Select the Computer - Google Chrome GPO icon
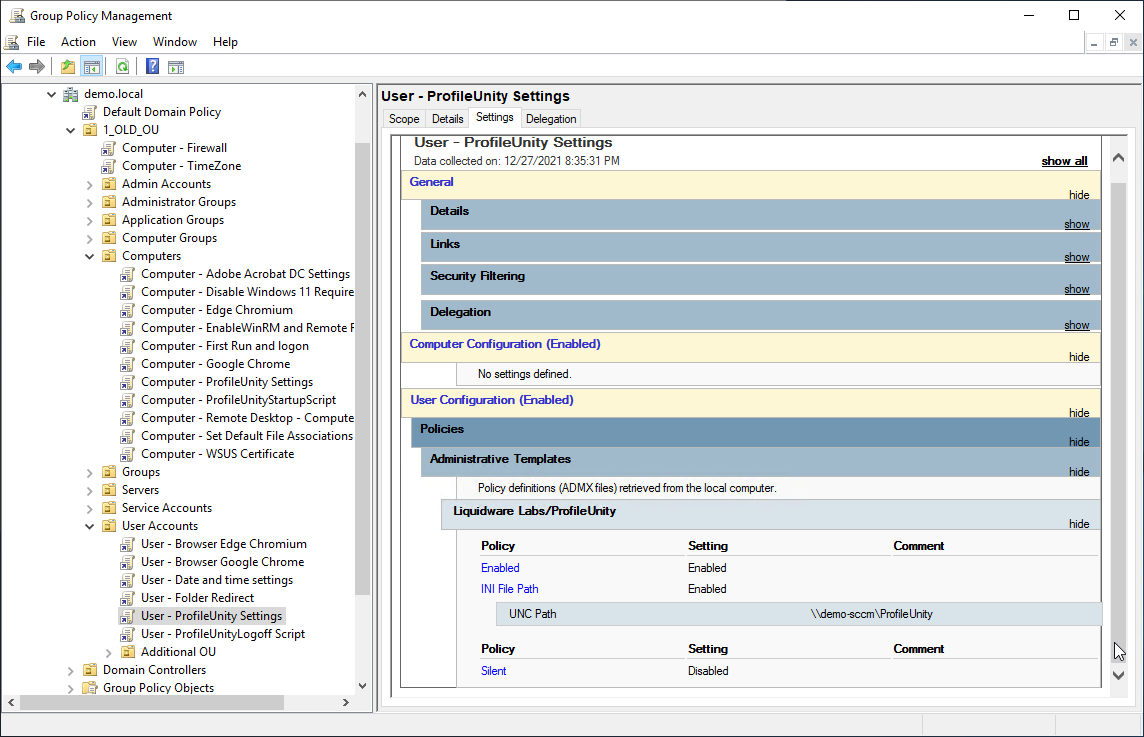This screenshot has width=1144, height=737. 128,363
